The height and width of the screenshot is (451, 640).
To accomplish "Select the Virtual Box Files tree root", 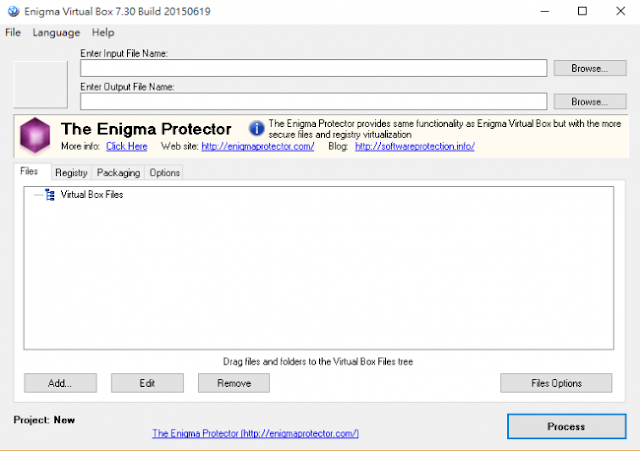I will click(x=92, y=195).
